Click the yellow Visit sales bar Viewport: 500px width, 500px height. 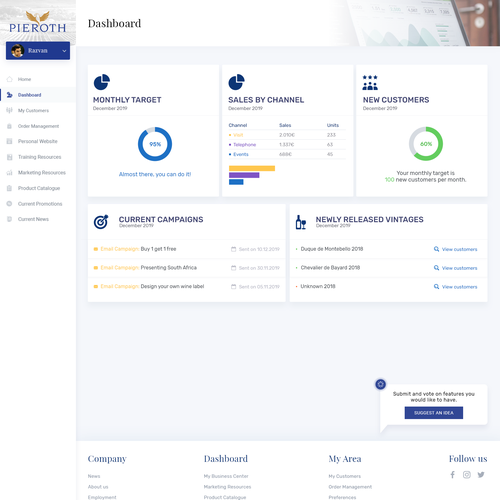coord(252,168)
